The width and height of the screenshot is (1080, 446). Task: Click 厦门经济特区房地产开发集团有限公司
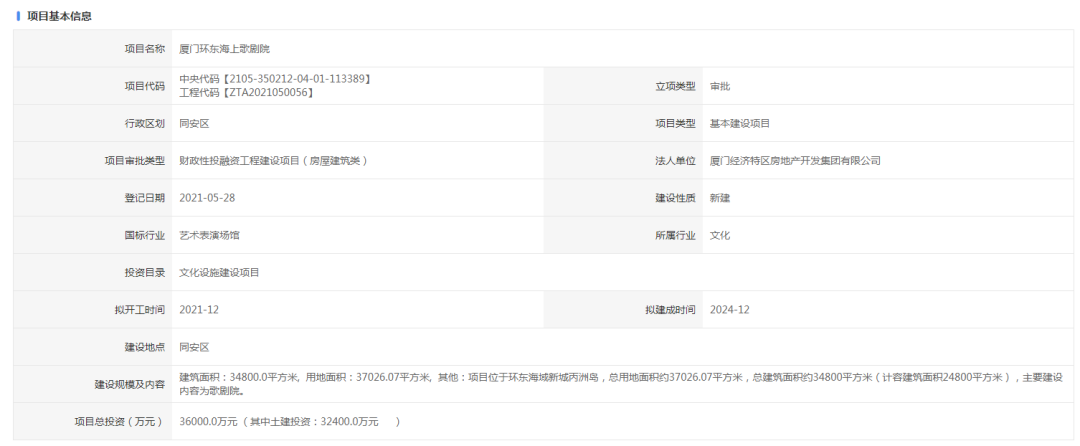click(795, 161)
